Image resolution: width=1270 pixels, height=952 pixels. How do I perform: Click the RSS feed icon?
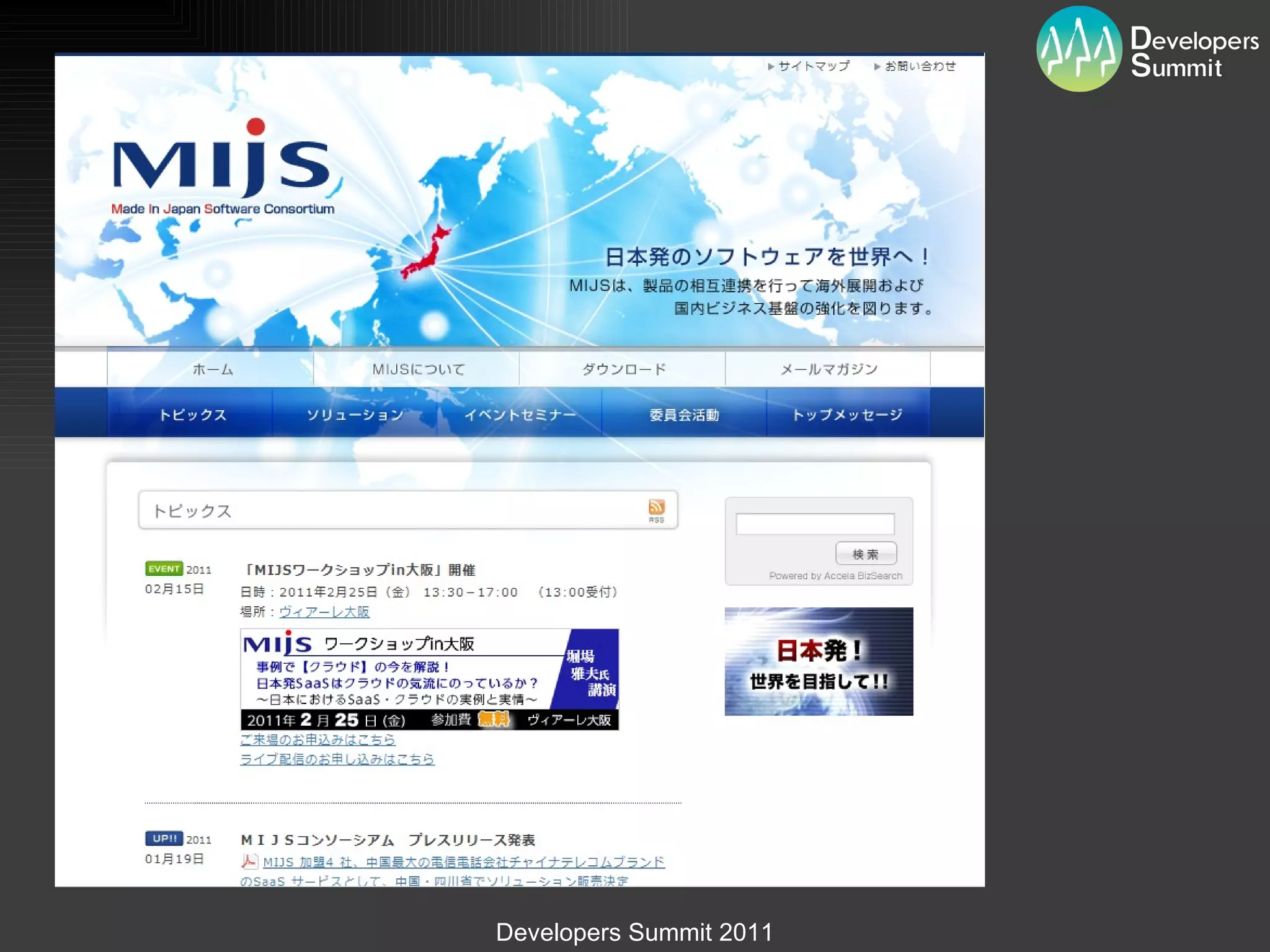pyautogui.click(x=656, y=508)
